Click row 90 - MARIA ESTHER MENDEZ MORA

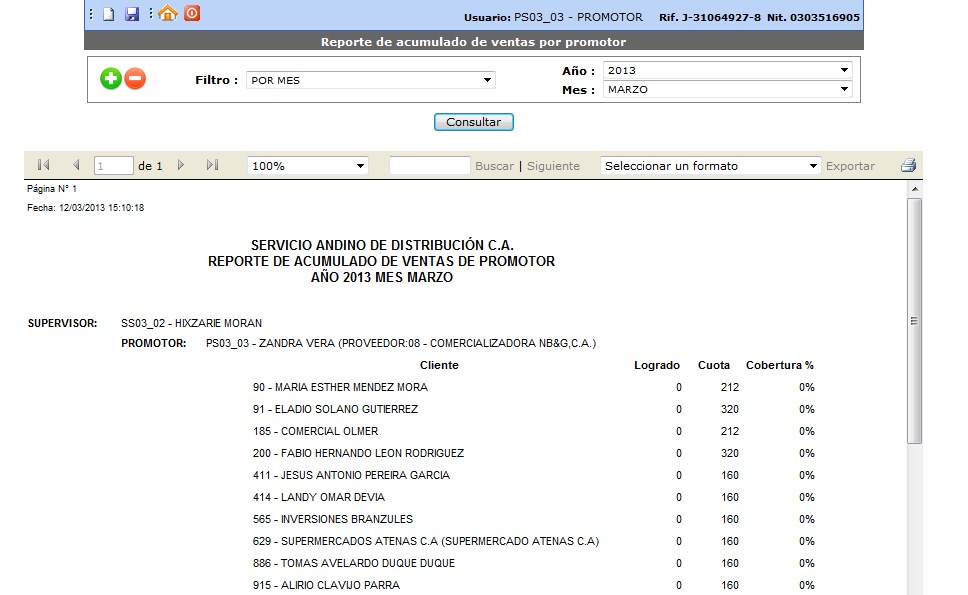(533, 388)
